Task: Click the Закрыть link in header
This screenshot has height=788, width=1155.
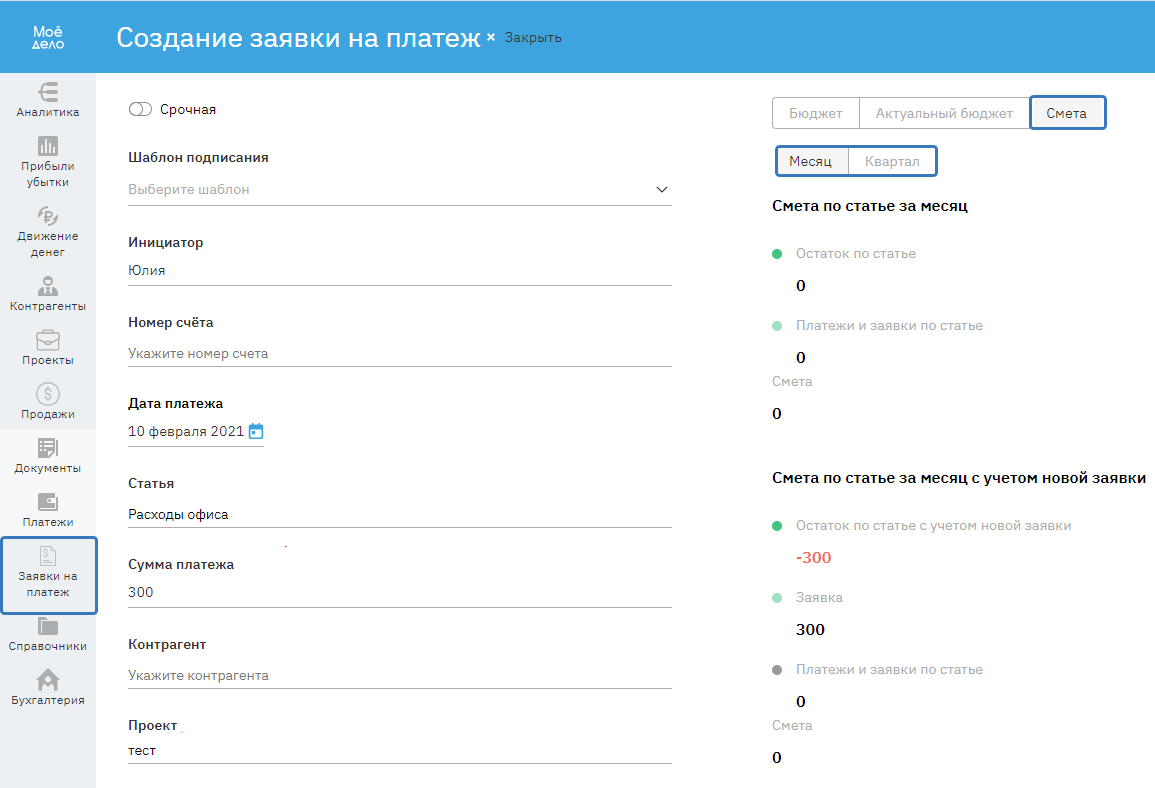Action: click(533, 38)
